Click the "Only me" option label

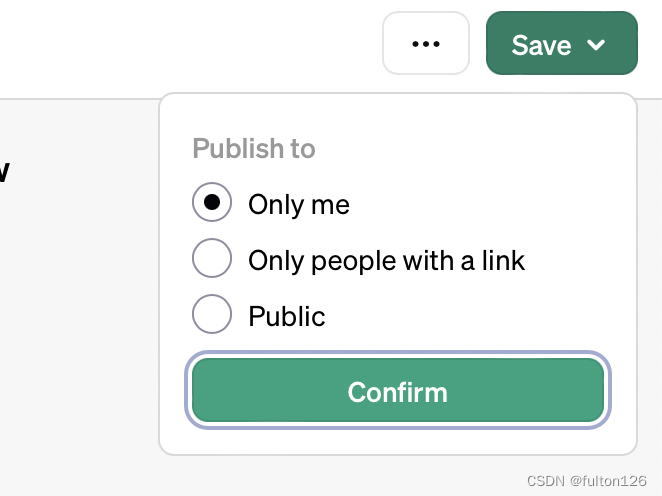(299, 205)
